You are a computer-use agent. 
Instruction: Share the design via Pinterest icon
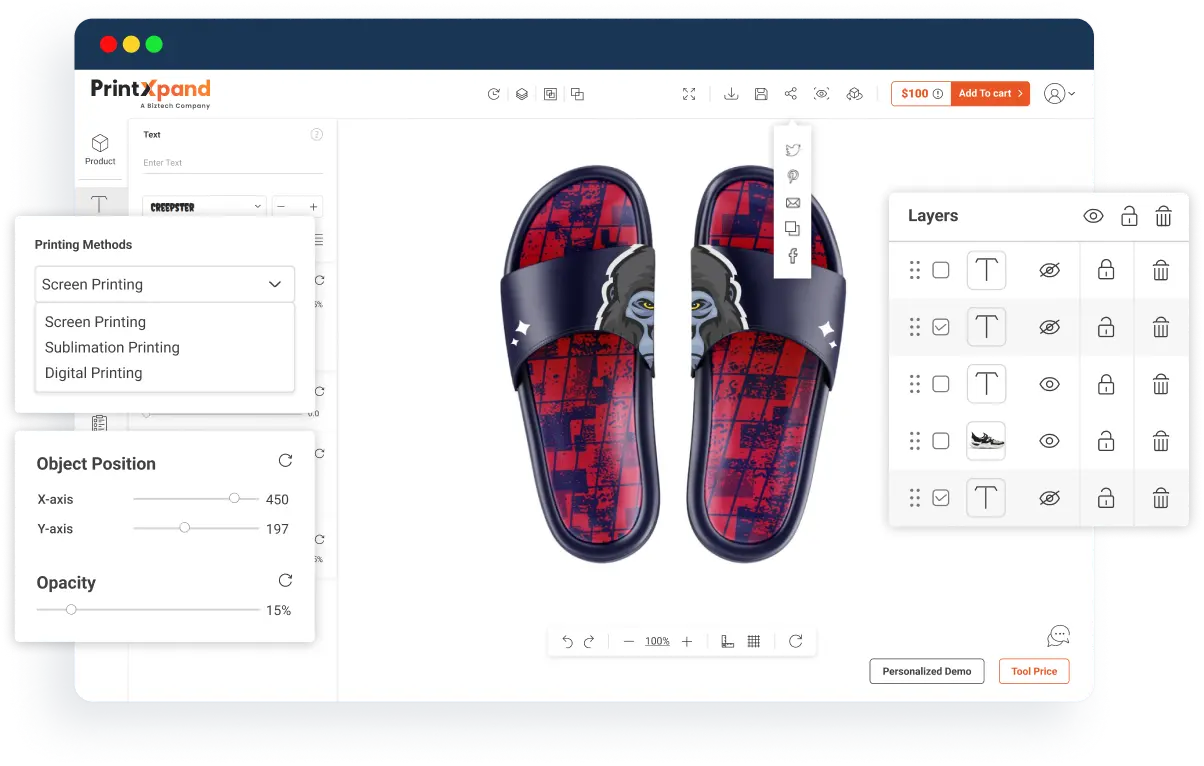pyautogui.click(x=793, y=177)
